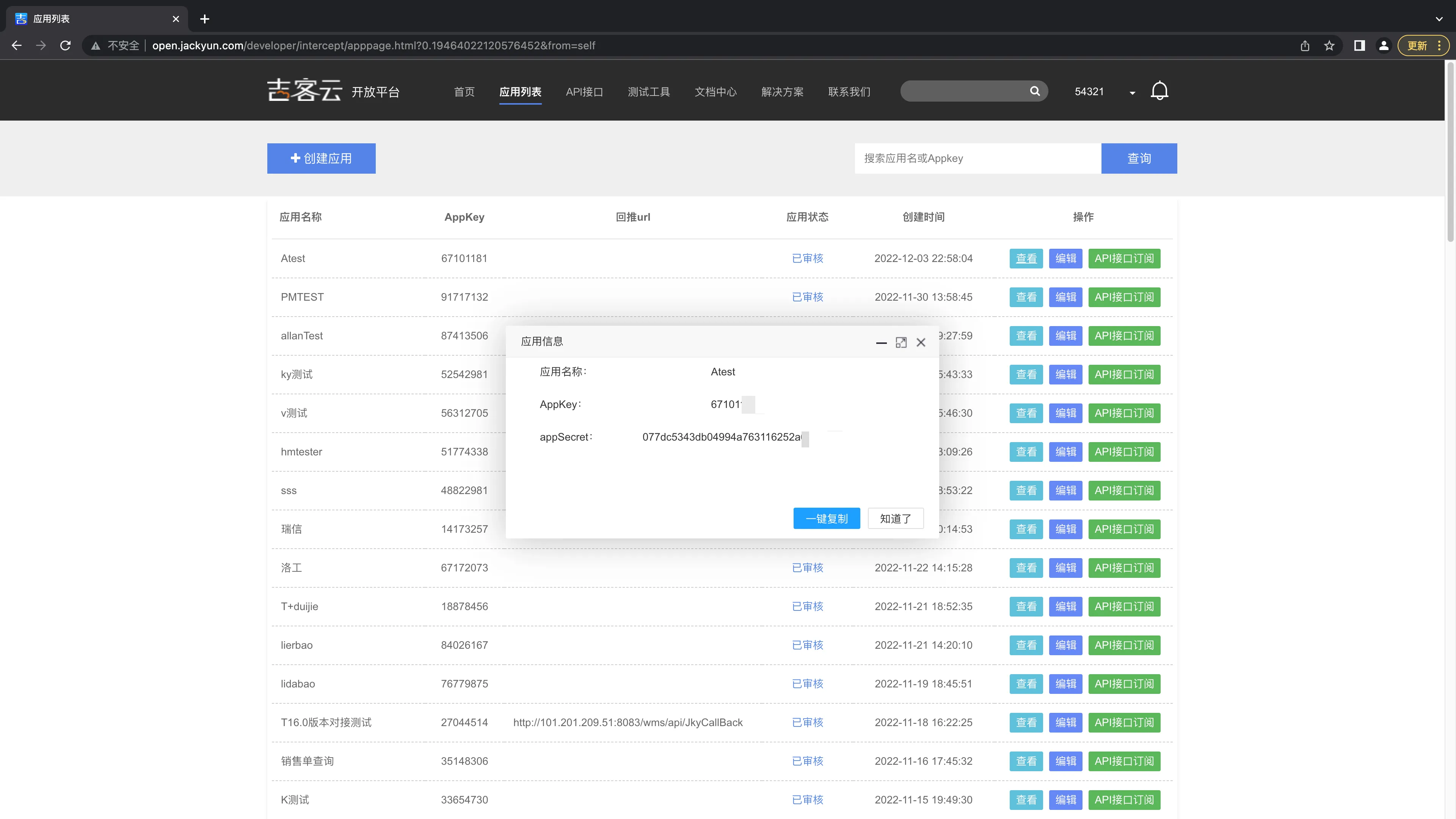Select the 应用列表 nav item

click(x=520, y=91)
